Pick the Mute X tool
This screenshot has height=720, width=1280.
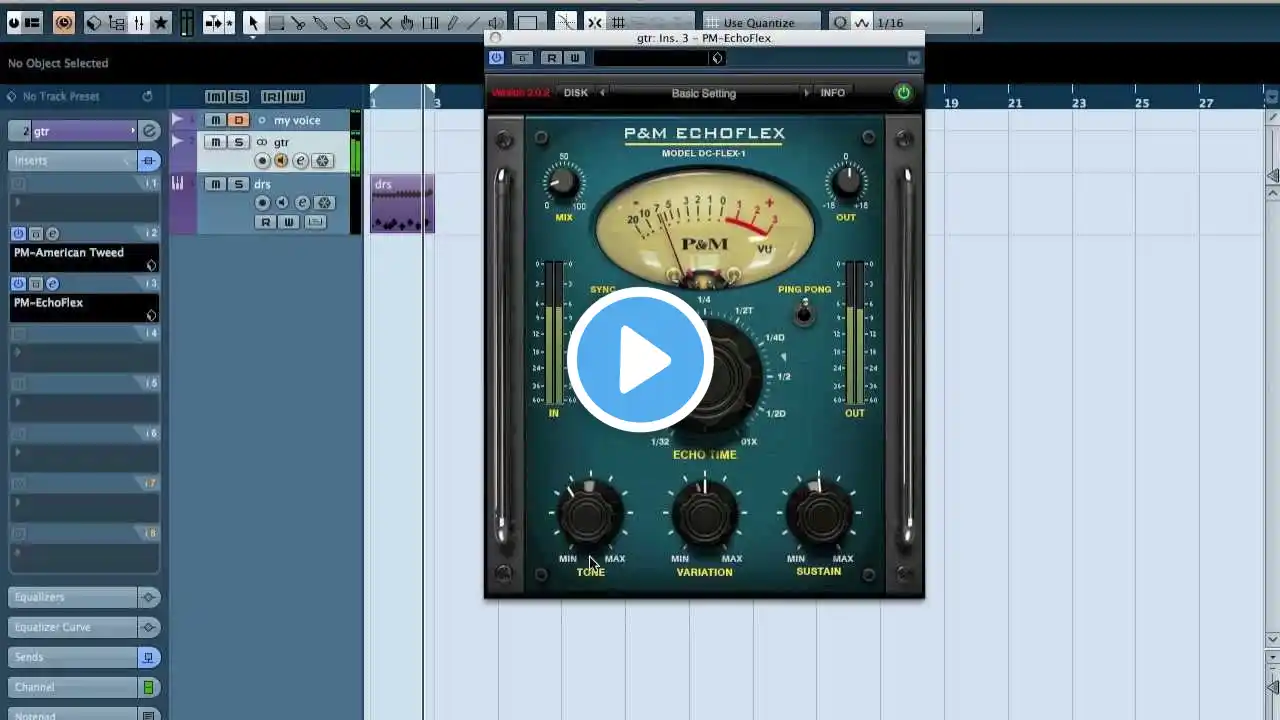(386, 22)
